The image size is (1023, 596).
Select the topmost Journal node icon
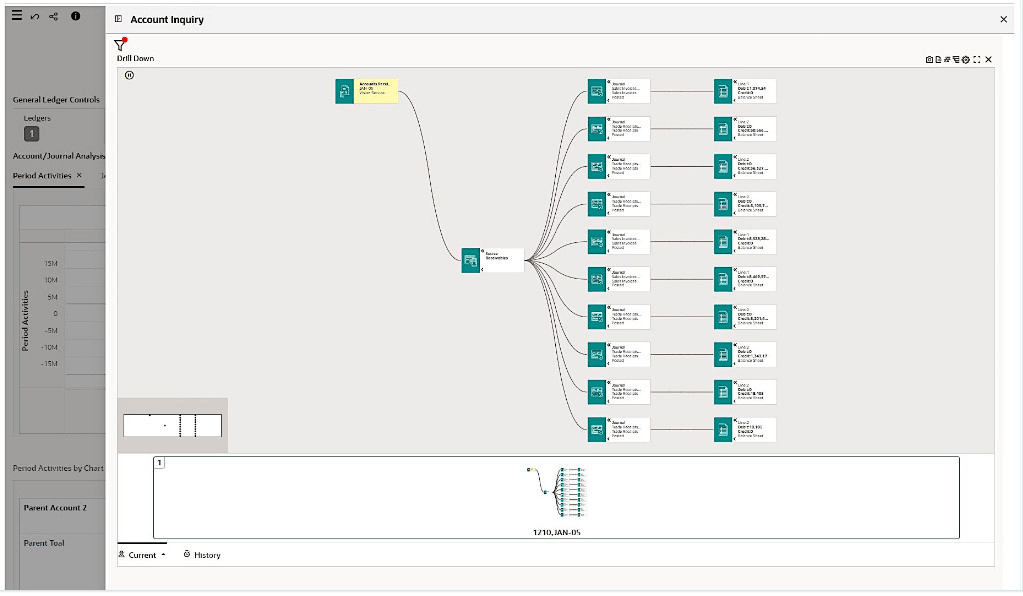(x=596, y=91)
